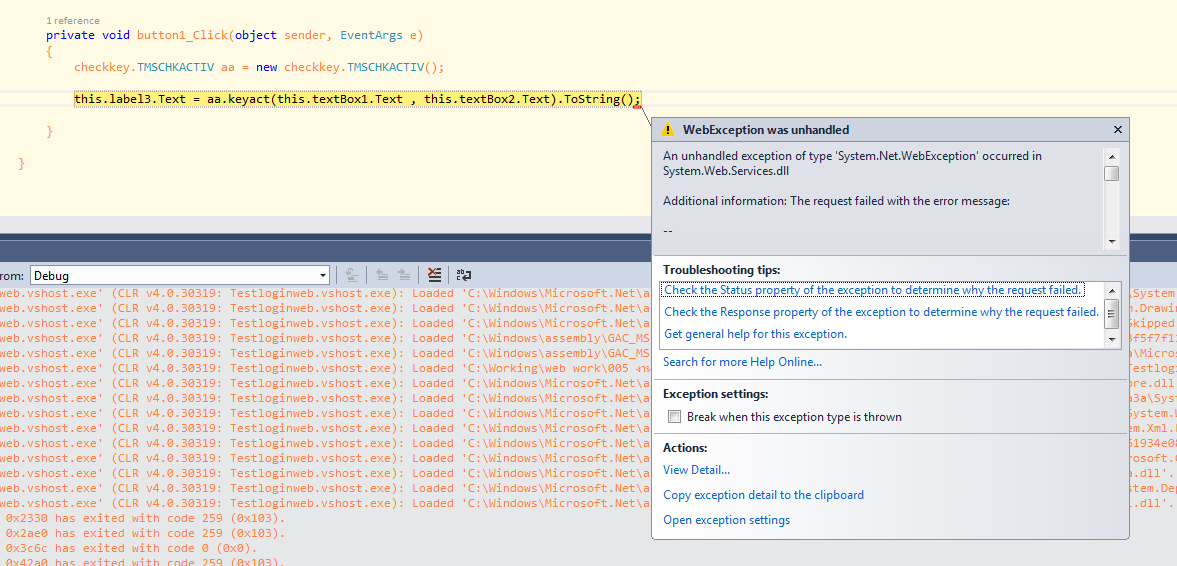
Task: Click output line '0x2330 has exited with code 259'
Action: tap(146, 518)
